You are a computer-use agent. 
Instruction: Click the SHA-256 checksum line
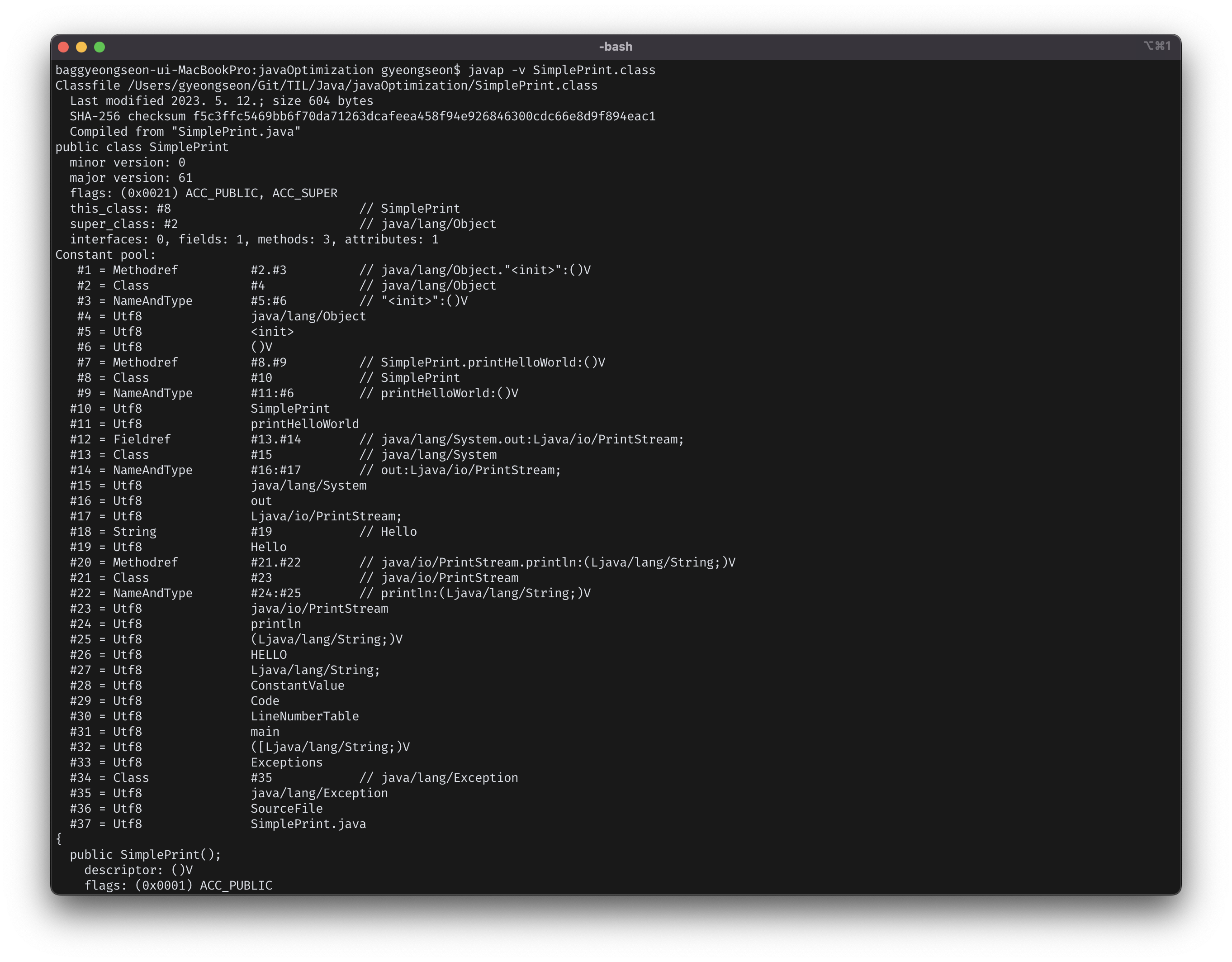pos(362,116)
